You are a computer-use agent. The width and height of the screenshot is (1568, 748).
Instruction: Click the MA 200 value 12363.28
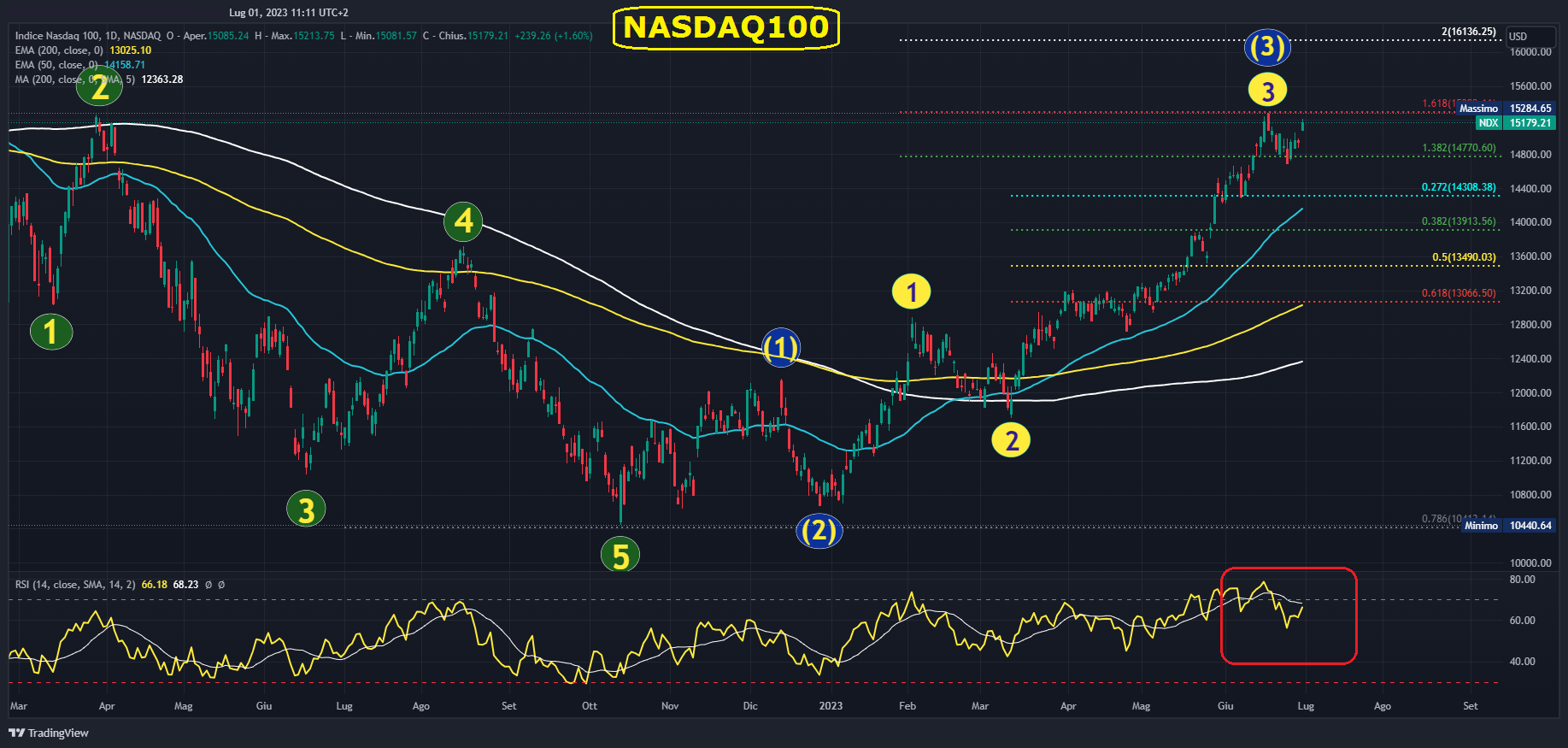[162, 80]
